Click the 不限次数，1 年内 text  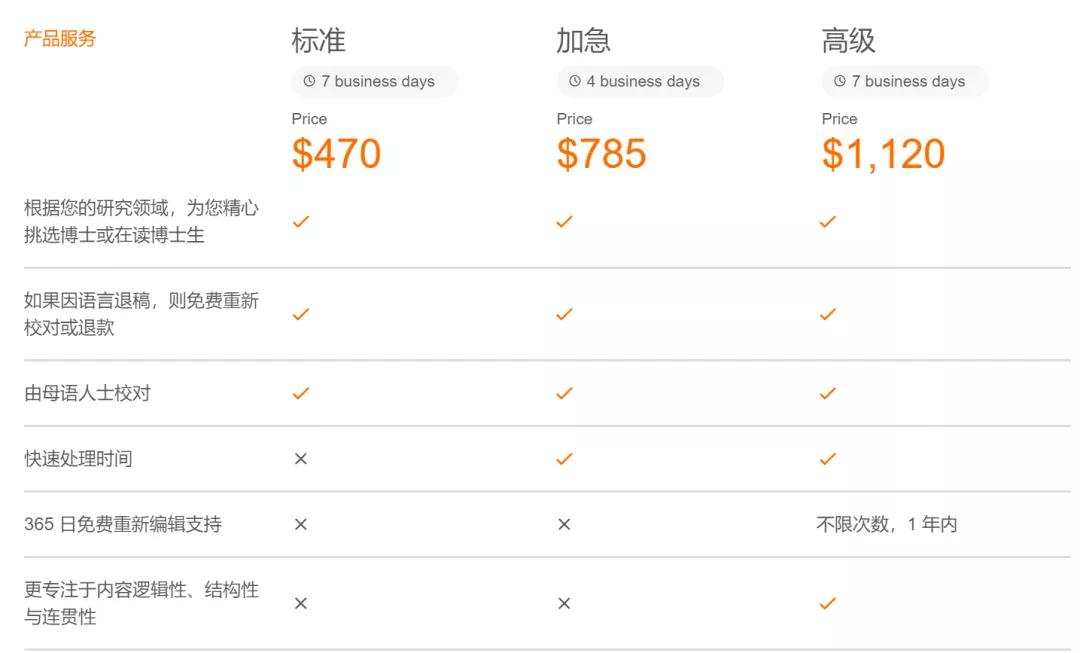pos(886,524)
